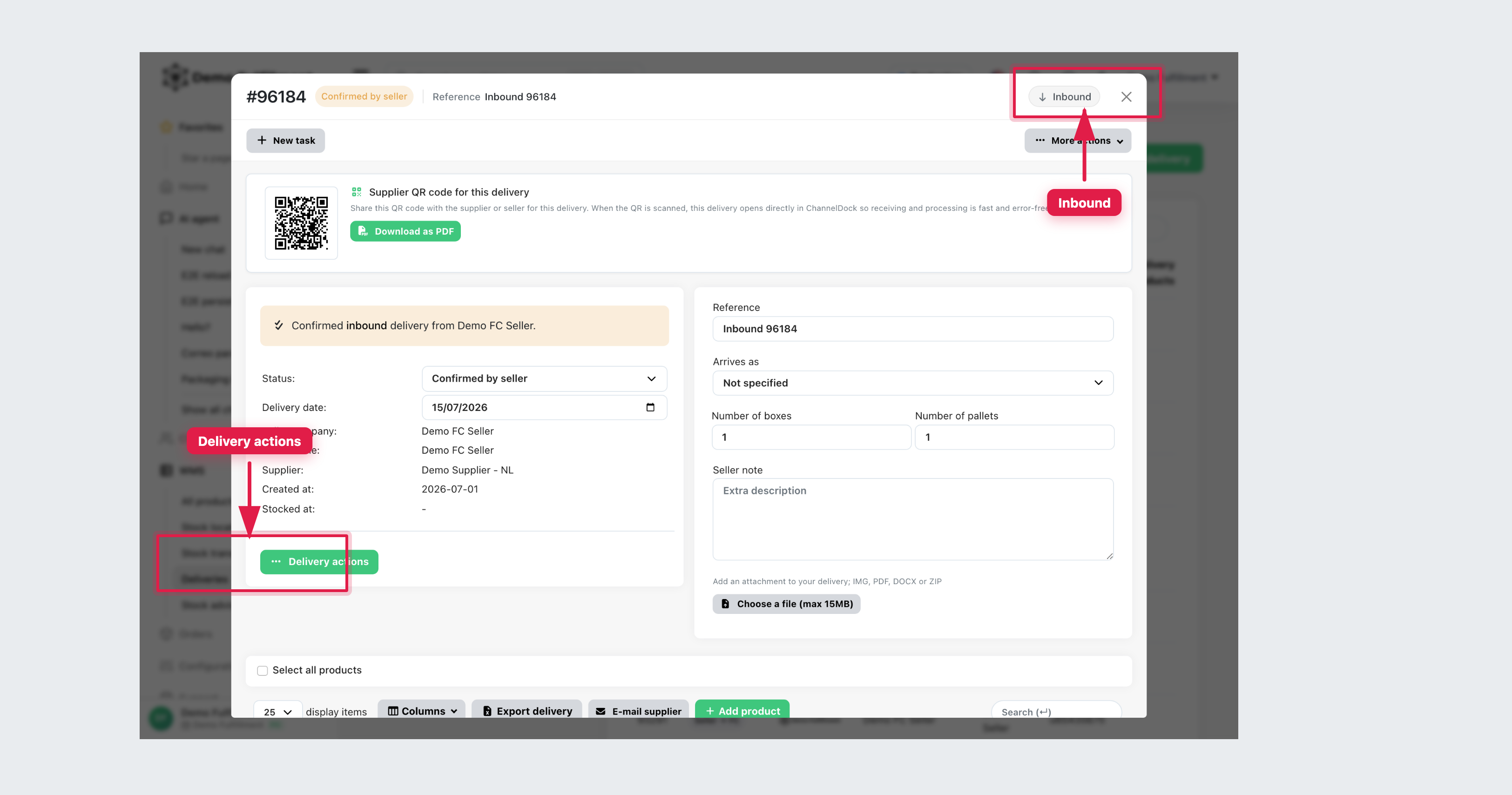
Task: Click the green QR icon beside Supplier QR heading
Action: click(x=356, y=192)
